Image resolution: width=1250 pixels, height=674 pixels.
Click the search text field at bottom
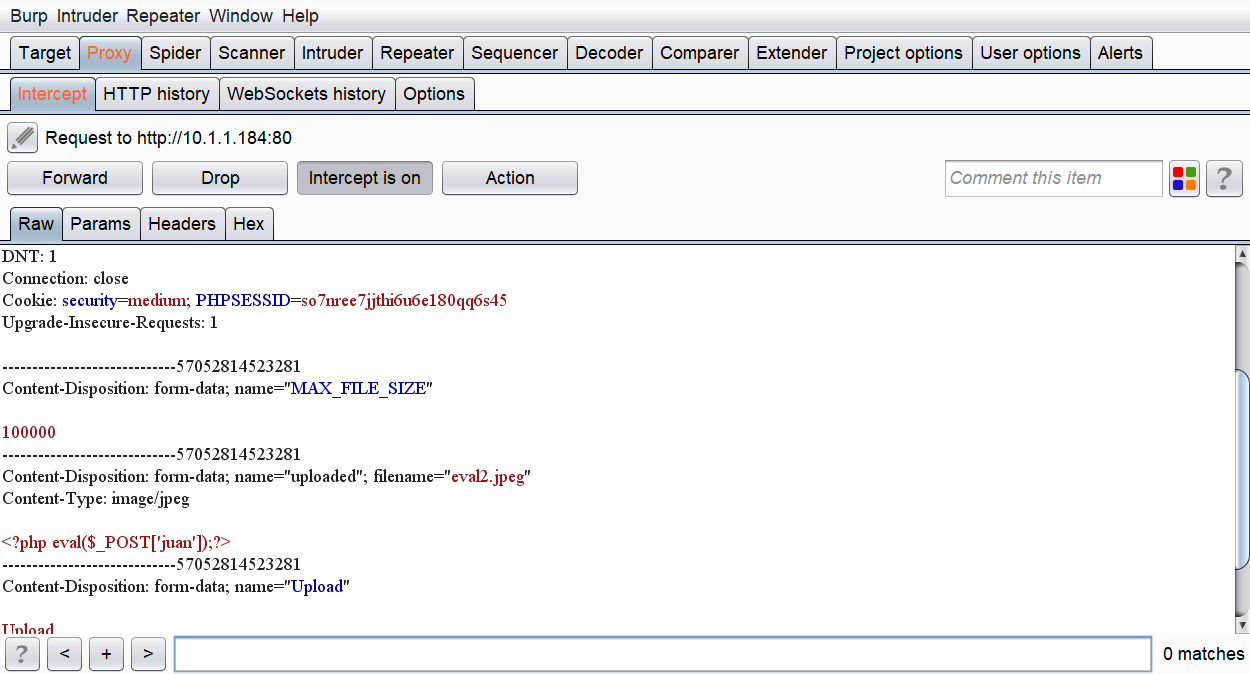pos(663,654)
